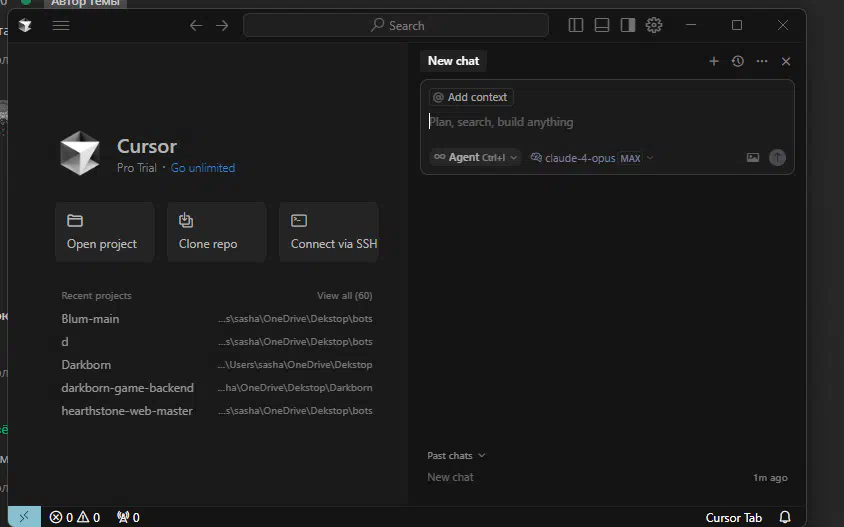Open notifications bell icon
The width and height of the screenshot is (844, 527).
(x=785, y=517)
